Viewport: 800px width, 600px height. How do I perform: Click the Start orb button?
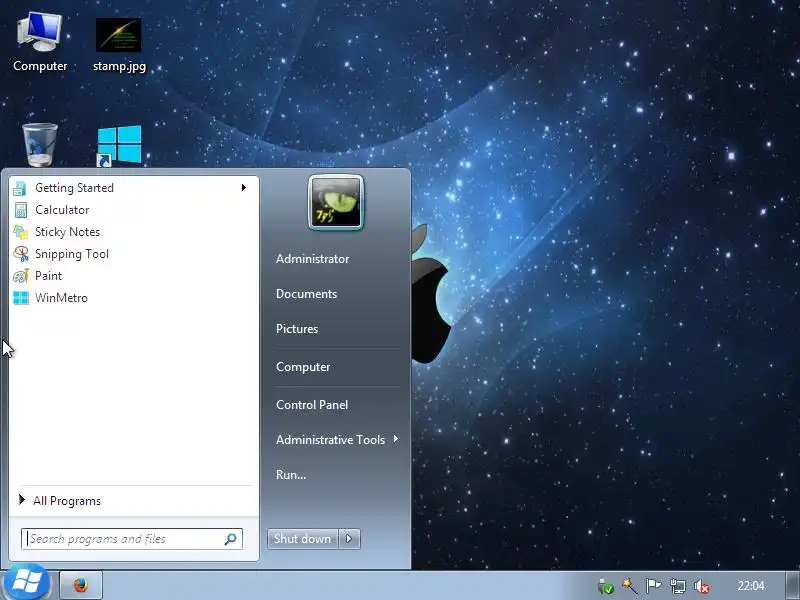pyautogui.click(x=27, y=583)
